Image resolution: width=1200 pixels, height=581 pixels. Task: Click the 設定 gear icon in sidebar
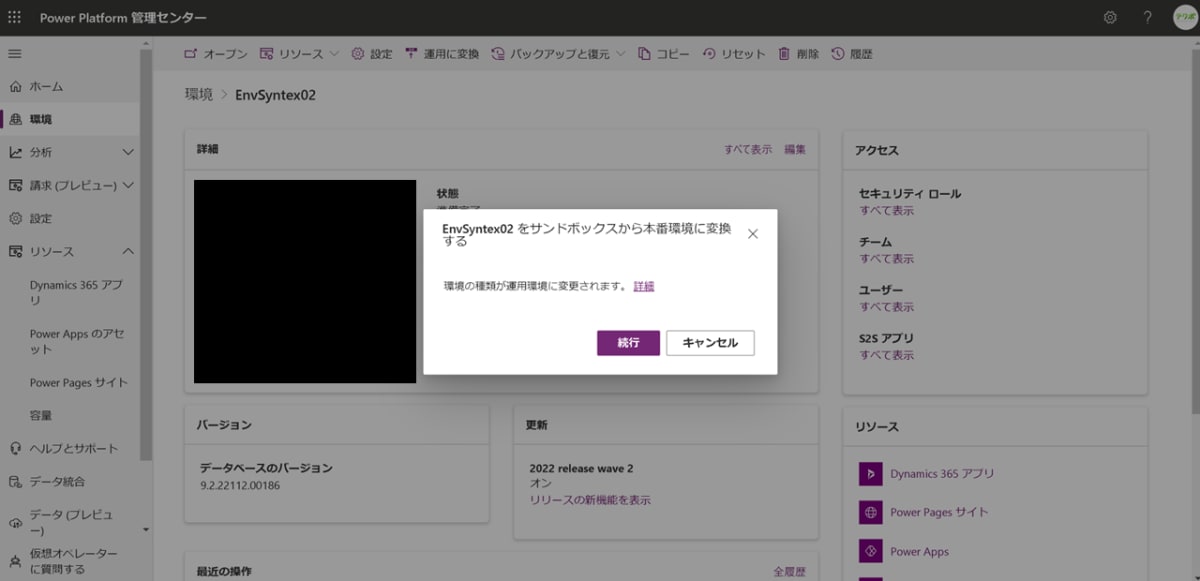[x=15, y=218]
